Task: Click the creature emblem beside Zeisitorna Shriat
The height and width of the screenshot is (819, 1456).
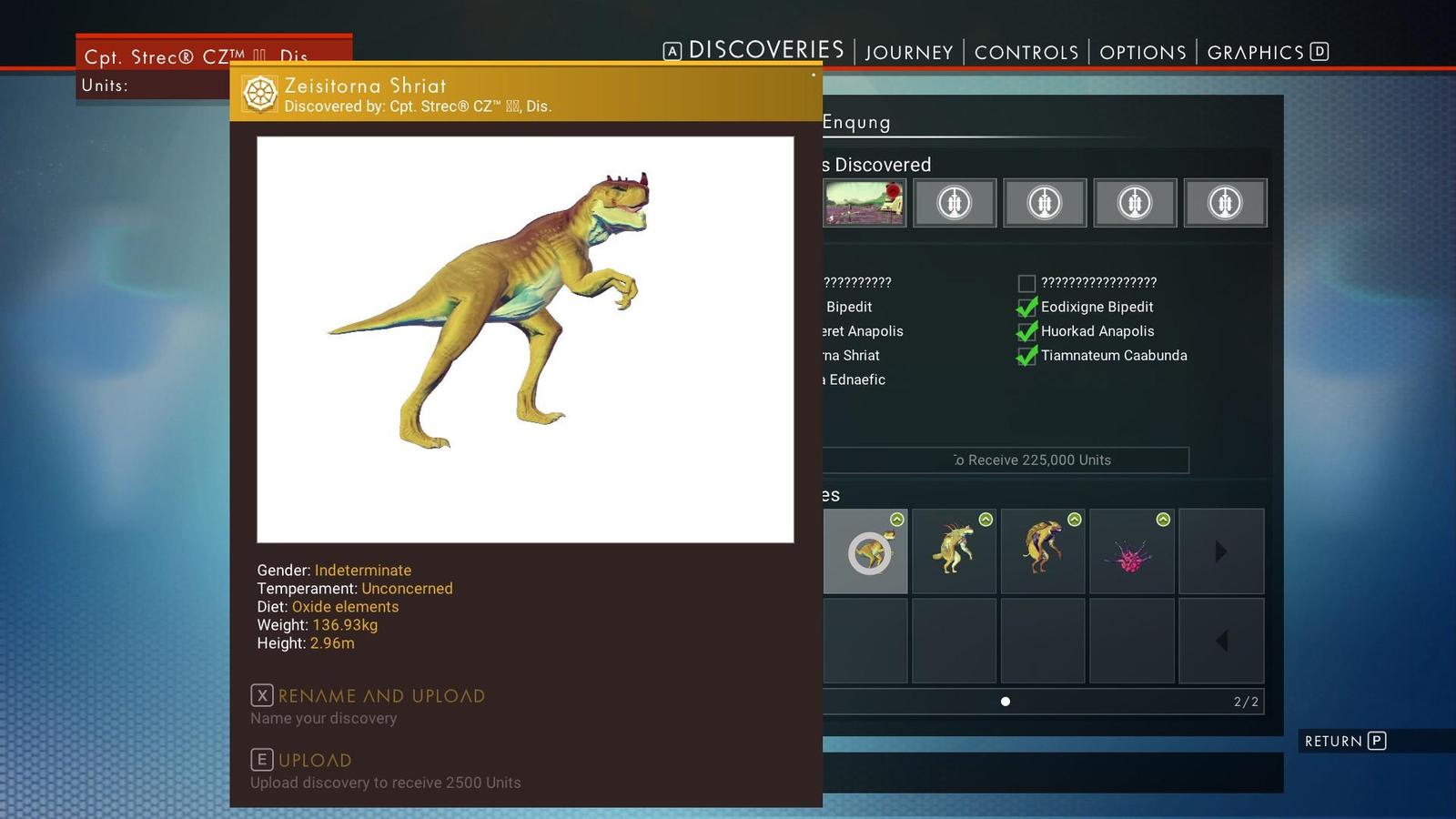Action: pos(260,94)
